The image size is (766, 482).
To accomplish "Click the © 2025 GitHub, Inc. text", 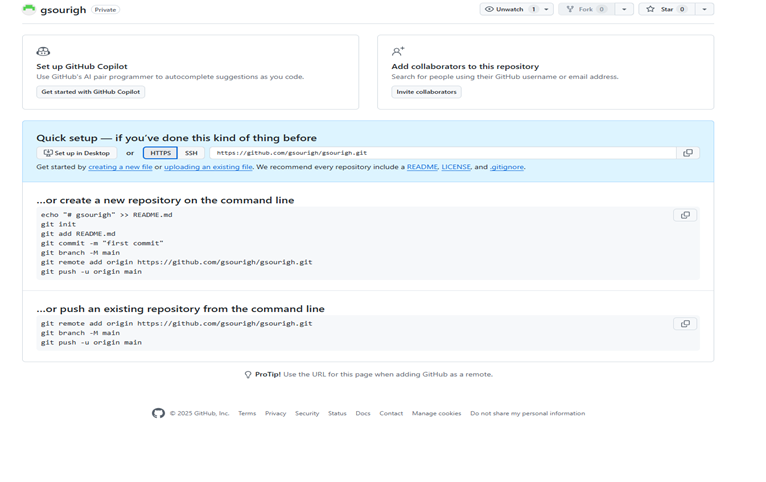I will point(199,414).
